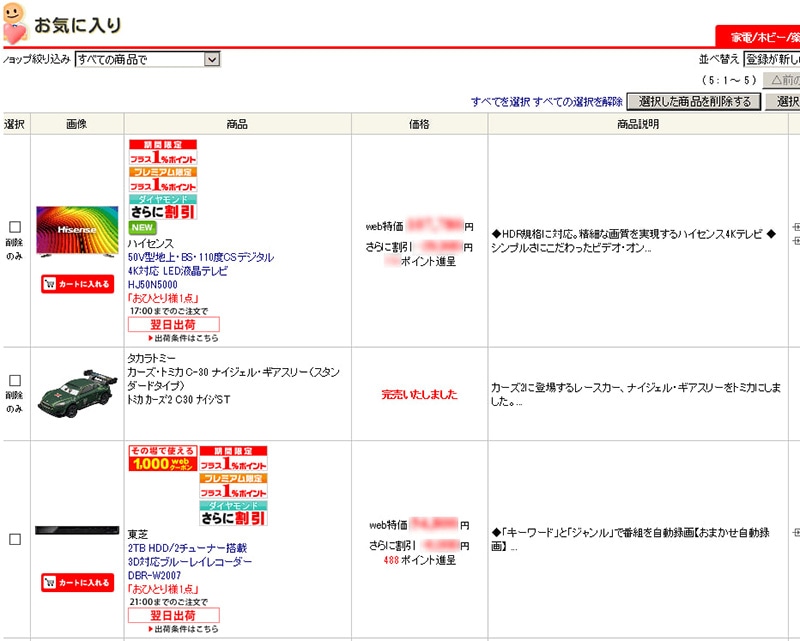Click the お気に入り page heading
The width and height of the screenshot is (800, 641).
[78, 26]
